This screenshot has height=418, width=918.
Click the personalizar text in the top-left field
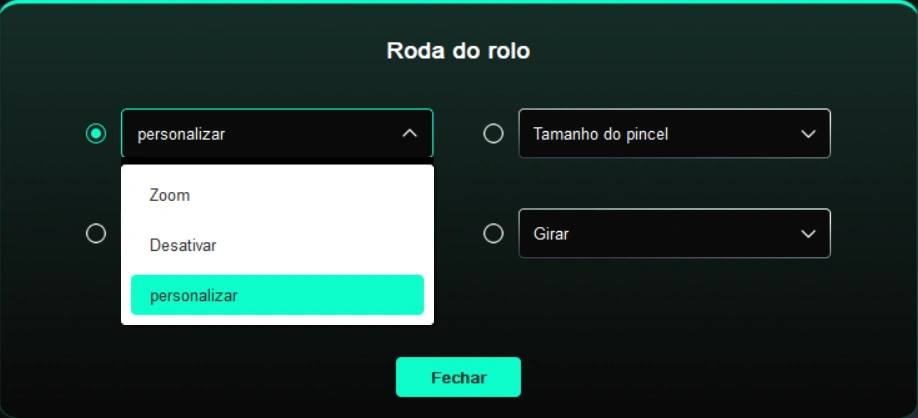point(181,134)
